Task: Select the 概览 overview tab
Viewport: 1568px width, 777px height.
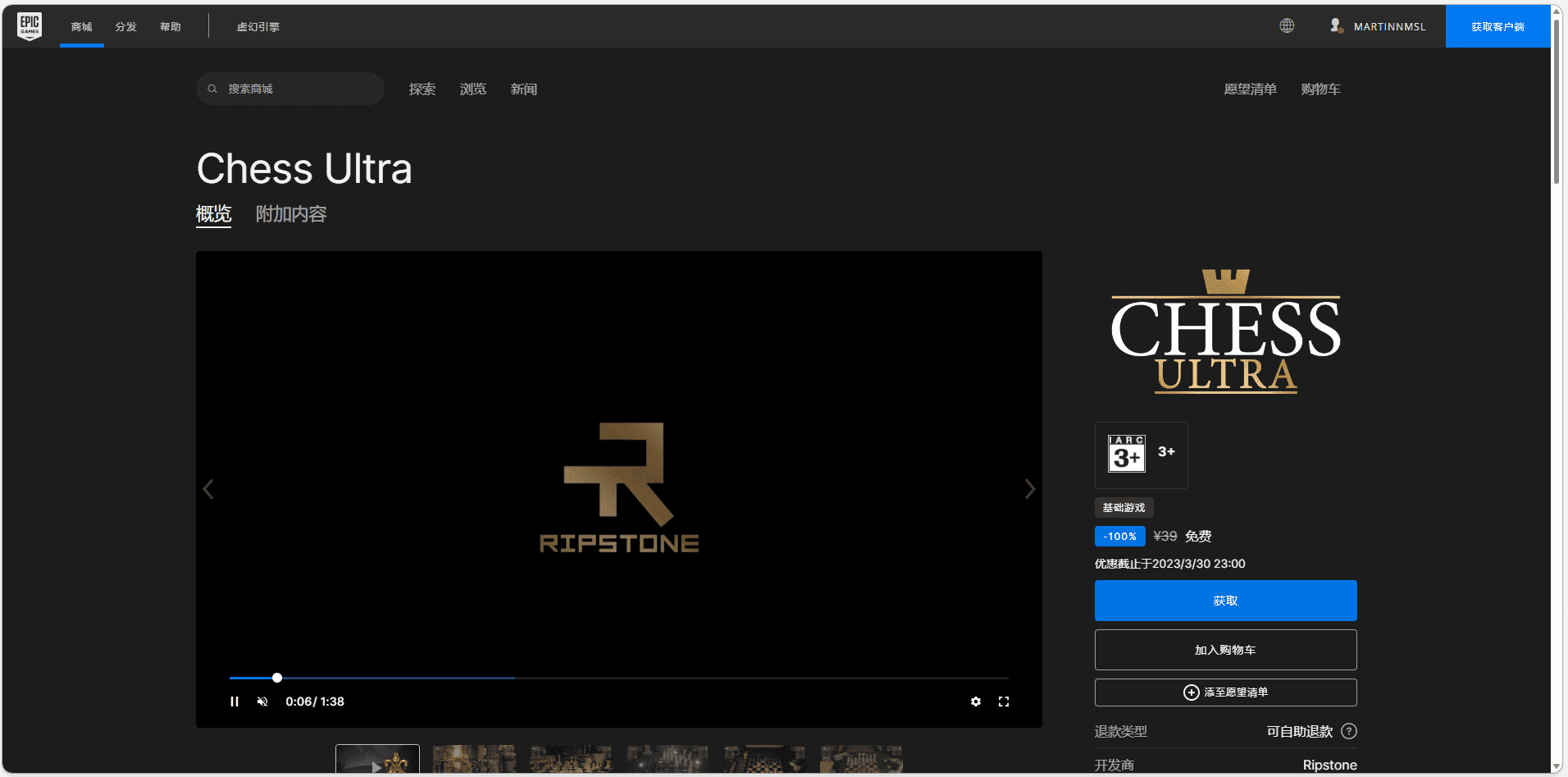Action: click(x=213, y=214)
